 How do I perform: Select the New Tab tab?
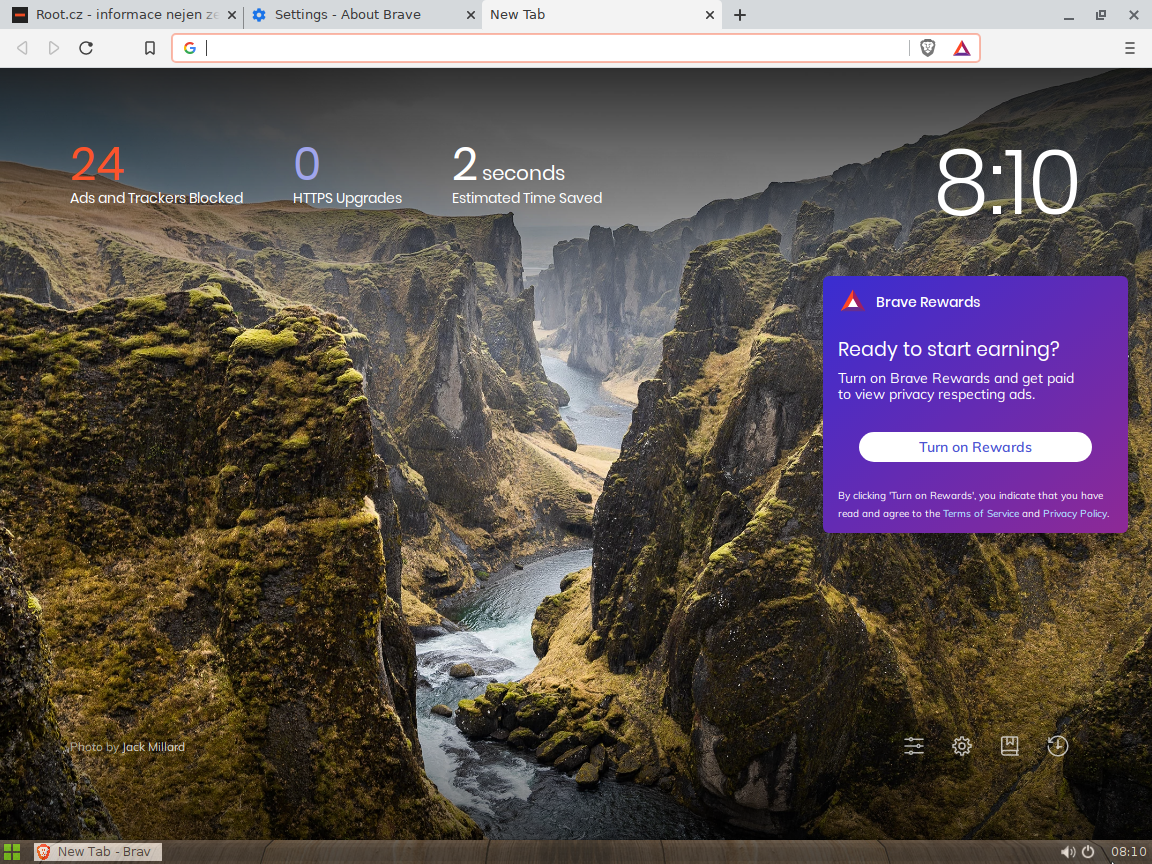601,15
